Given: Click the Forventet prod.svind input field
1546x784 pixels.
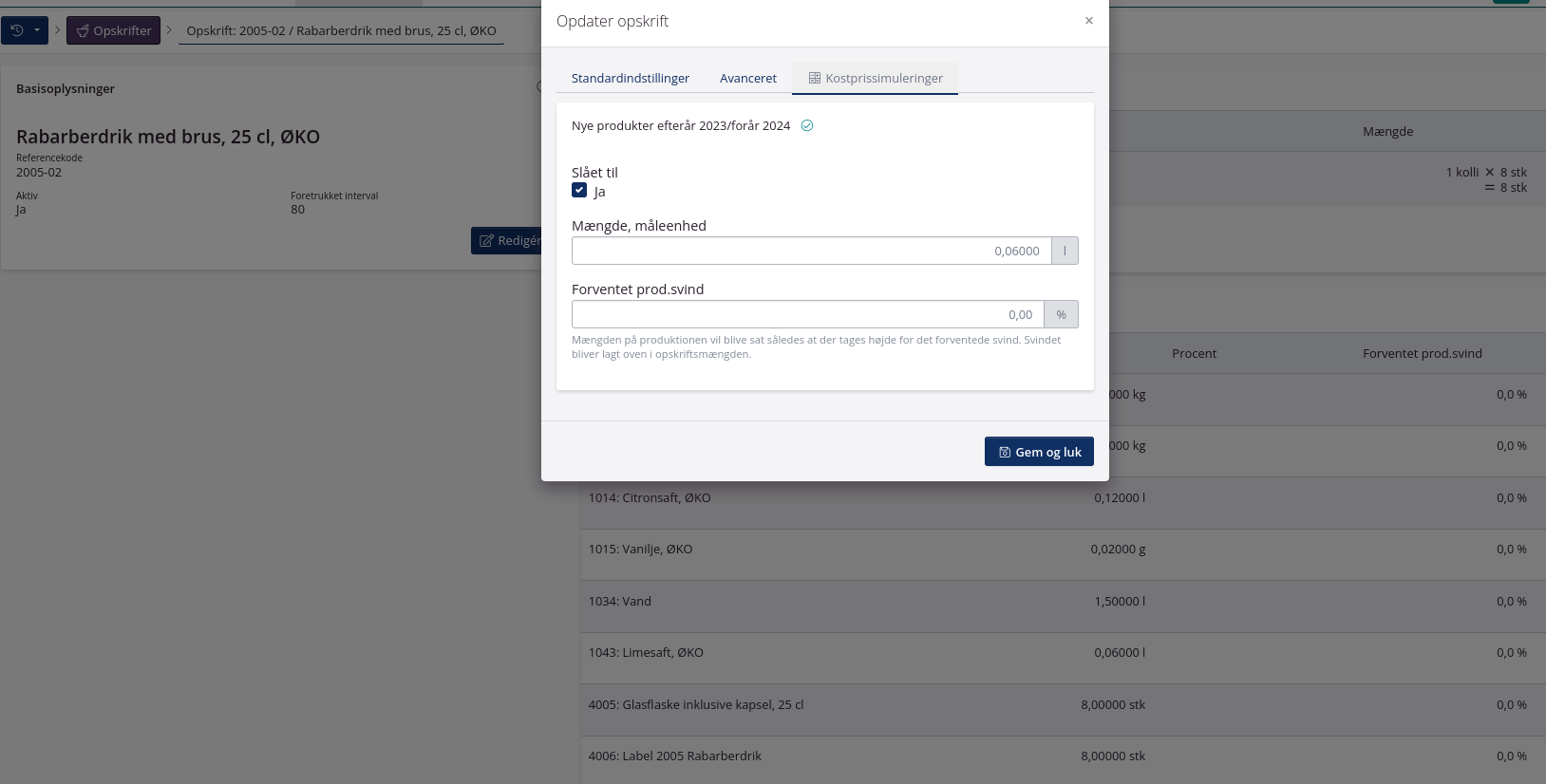Looking at the screenshot, I should click(808, 314).
